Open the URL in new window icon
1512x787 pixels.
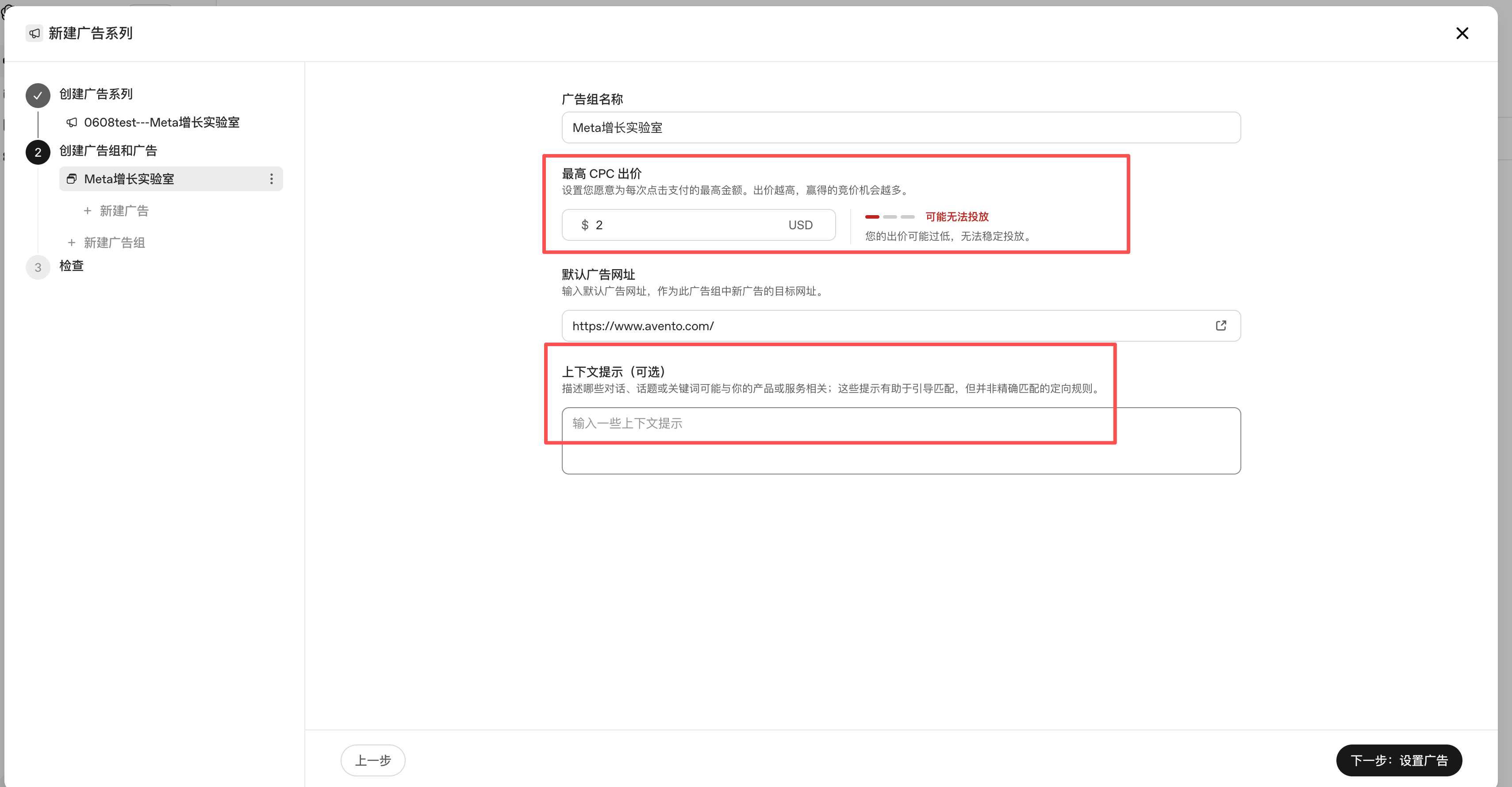(1221, 325)
